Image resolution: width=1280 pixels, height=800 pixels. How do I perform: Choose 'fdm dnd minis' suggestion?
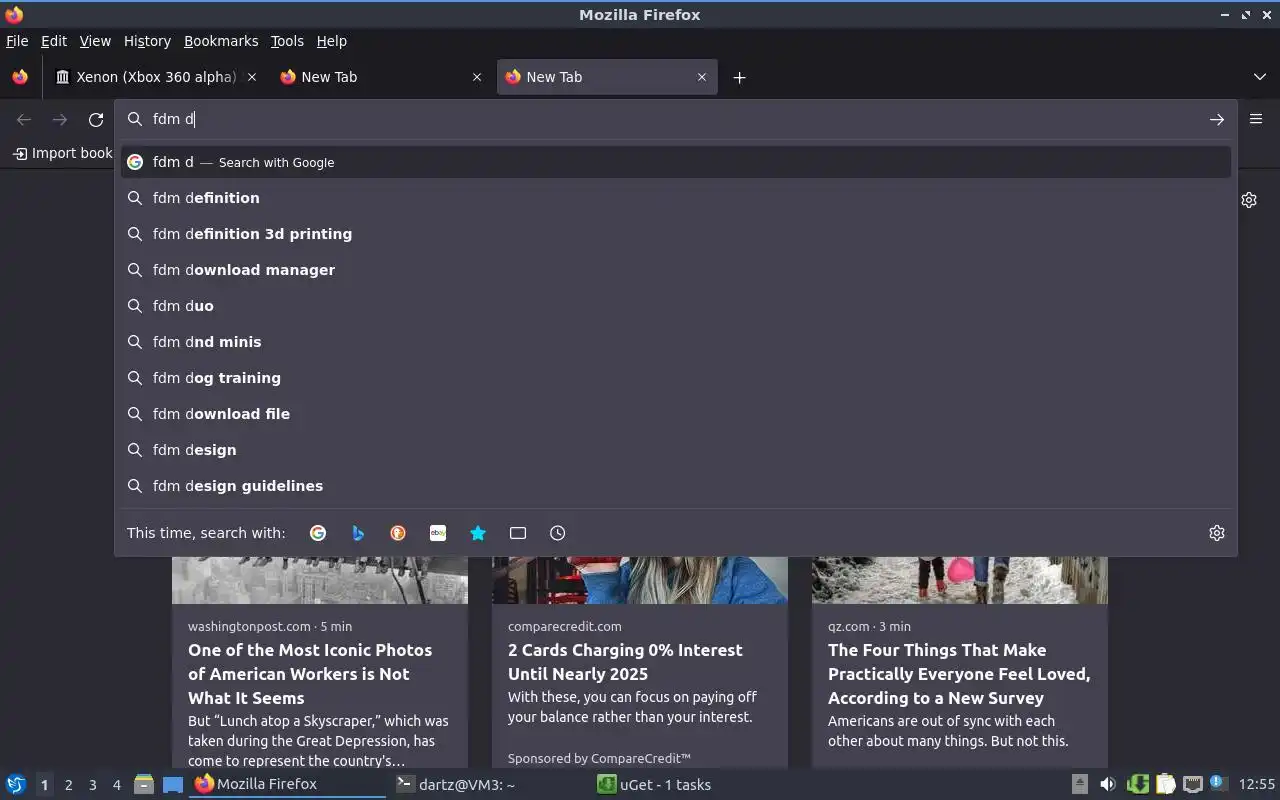pos(676,342)
